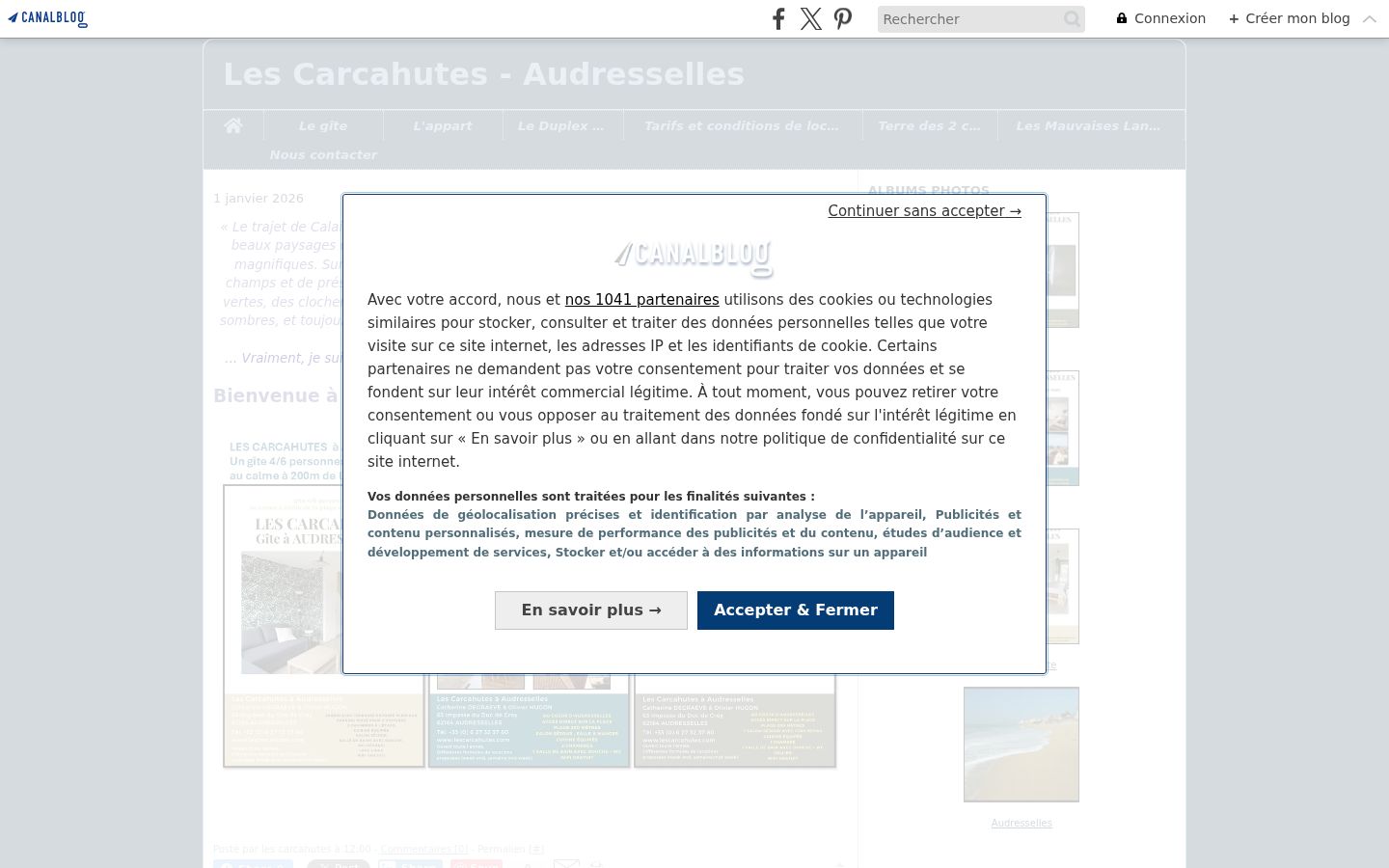
Task: Open the Audresselles album link
Action: point(1021,824)
